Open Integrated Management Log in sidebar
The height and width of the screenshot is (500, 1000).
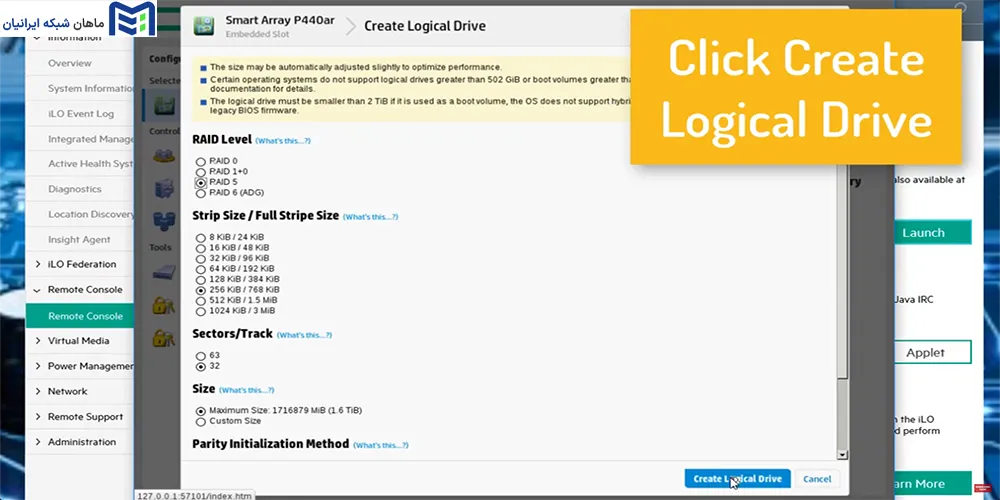pyautogui.click(x=91, y=139)
